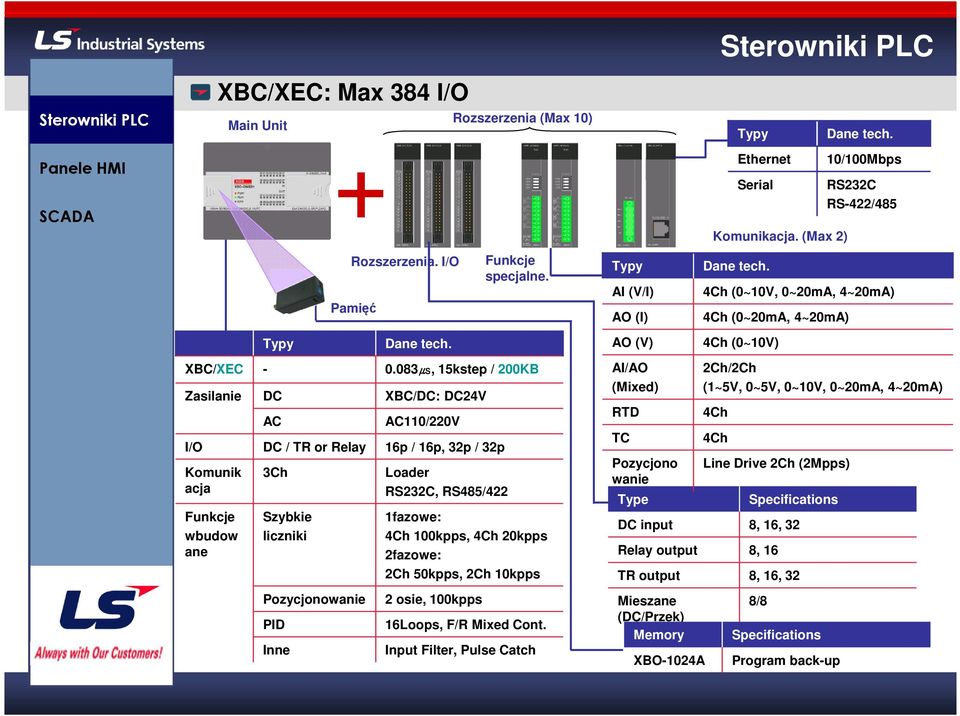The width and height of the screenshot is (960, 716).
Task: Click the LS Industrial Systems header logo
Action: tap(119, 40)
